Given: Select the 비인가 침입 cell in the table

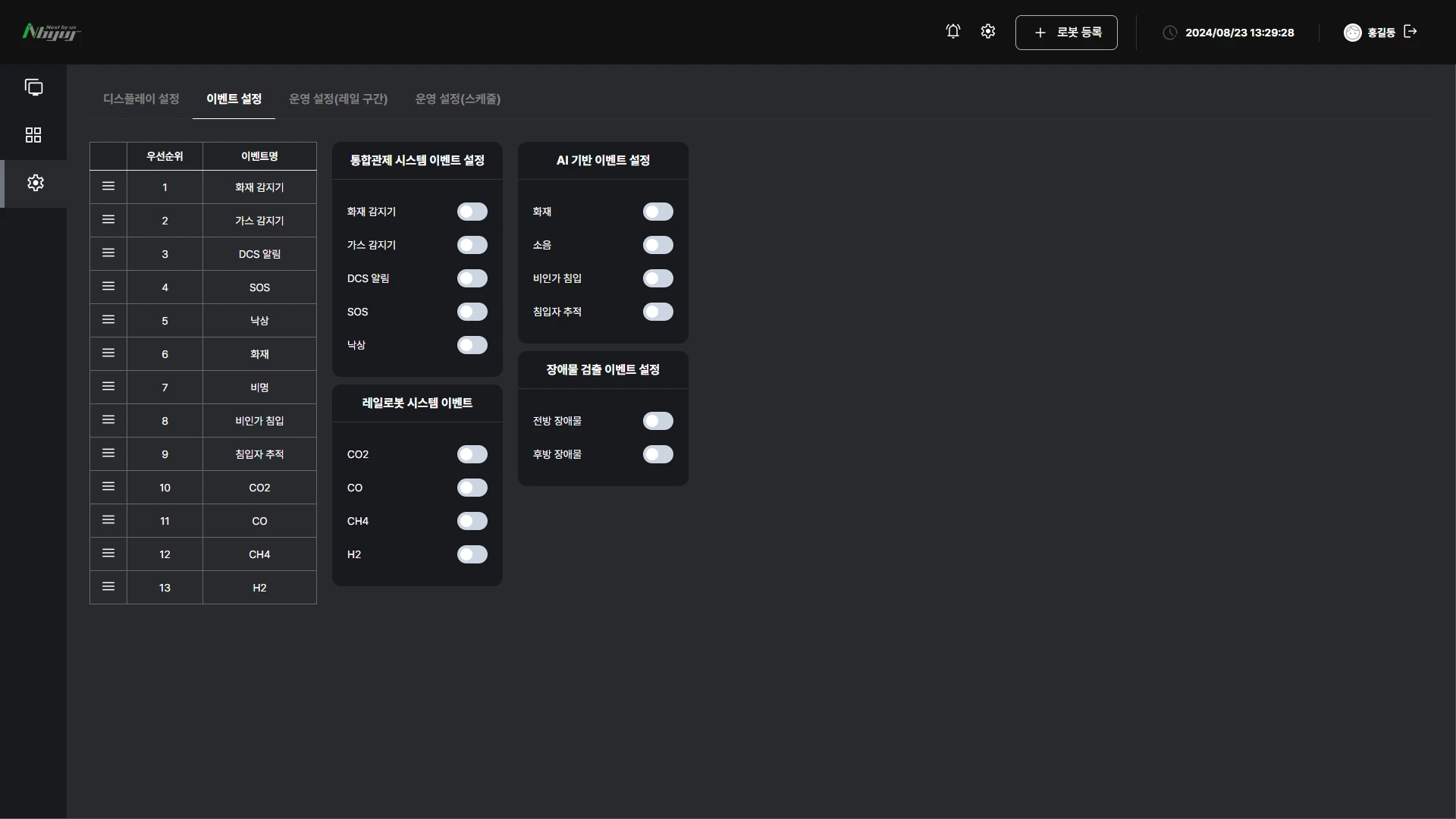Looking at the screenshot, I should (x=259, y=421).
